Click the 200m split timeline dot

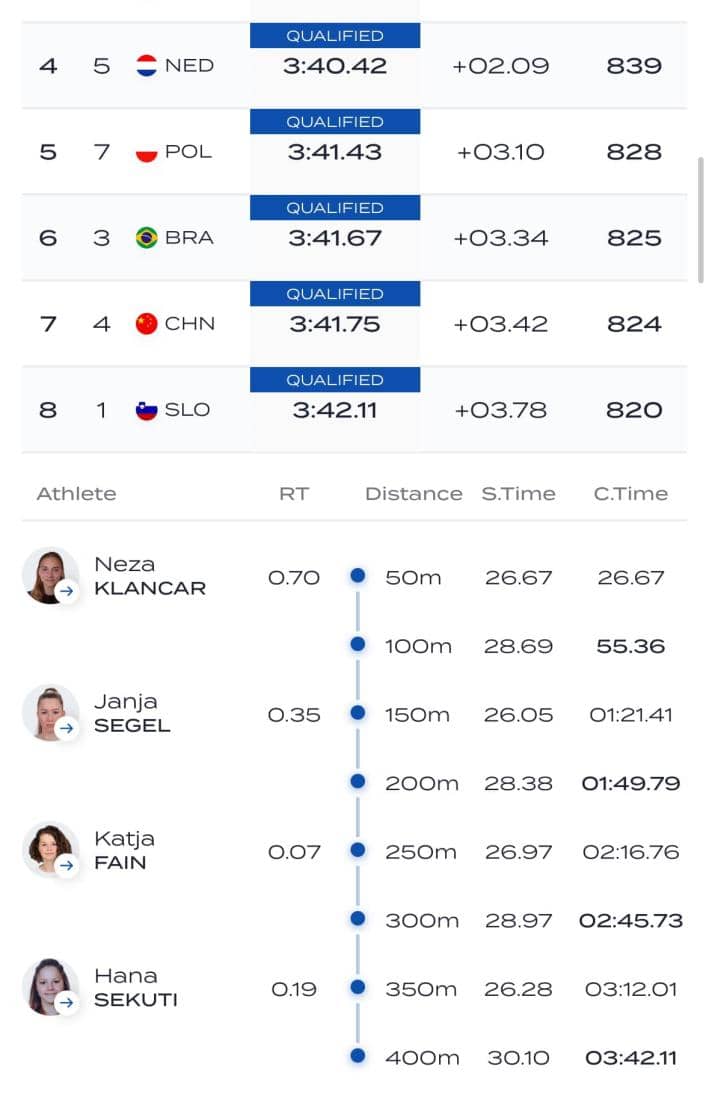(x=357, y=782)
